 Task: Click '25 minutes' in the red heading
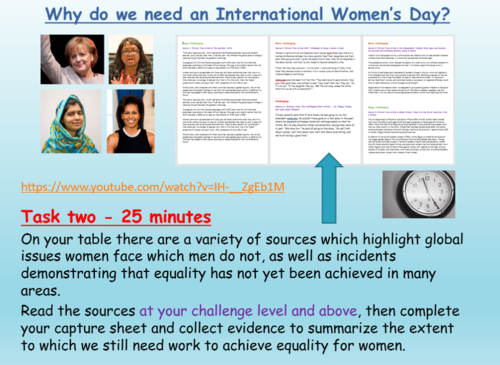tap(166, 217)
